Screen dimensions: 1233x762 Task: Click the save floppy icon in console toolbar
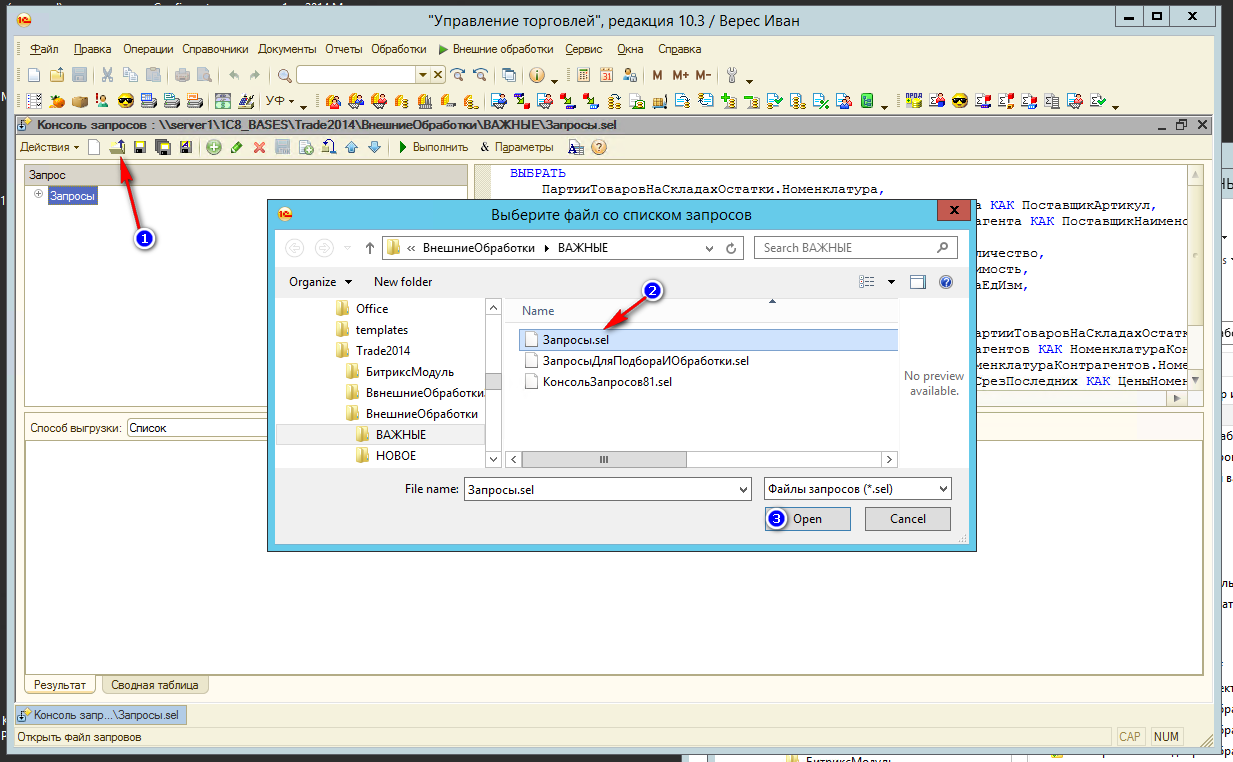coord(140,147)
